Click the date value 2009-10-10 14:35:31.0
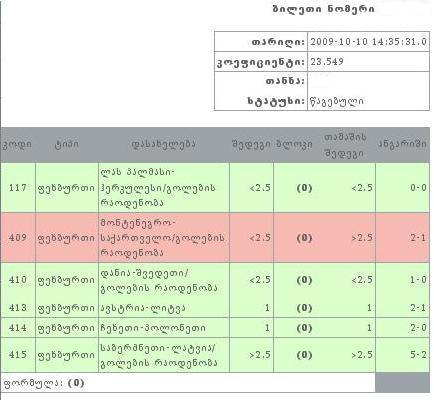 (368, 42)
